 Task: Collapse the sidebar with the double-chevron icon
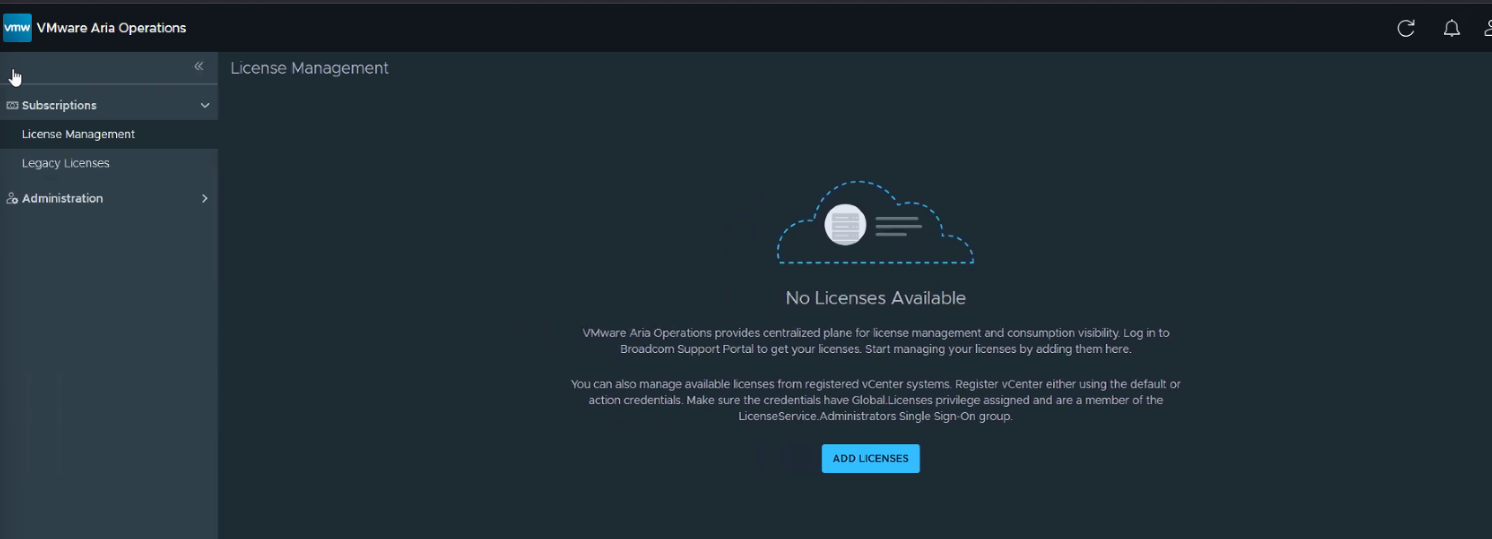point(198,66)
